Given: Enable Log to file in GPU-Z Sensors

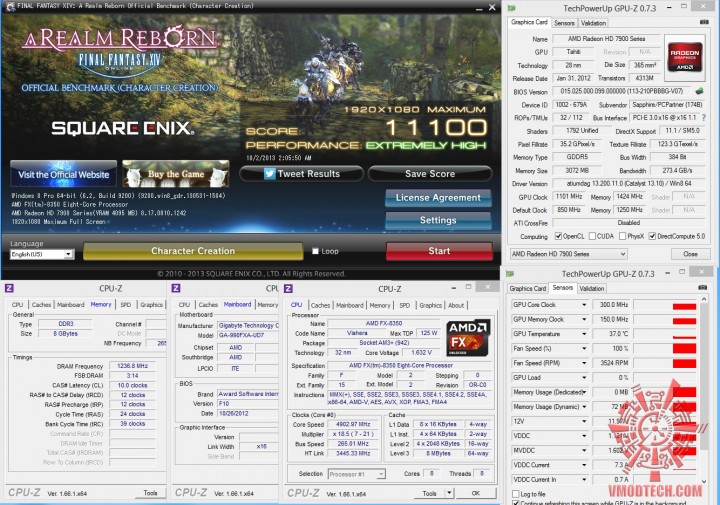Looking at the screenshot, I should pyautogui.click(x=515, y=494).
